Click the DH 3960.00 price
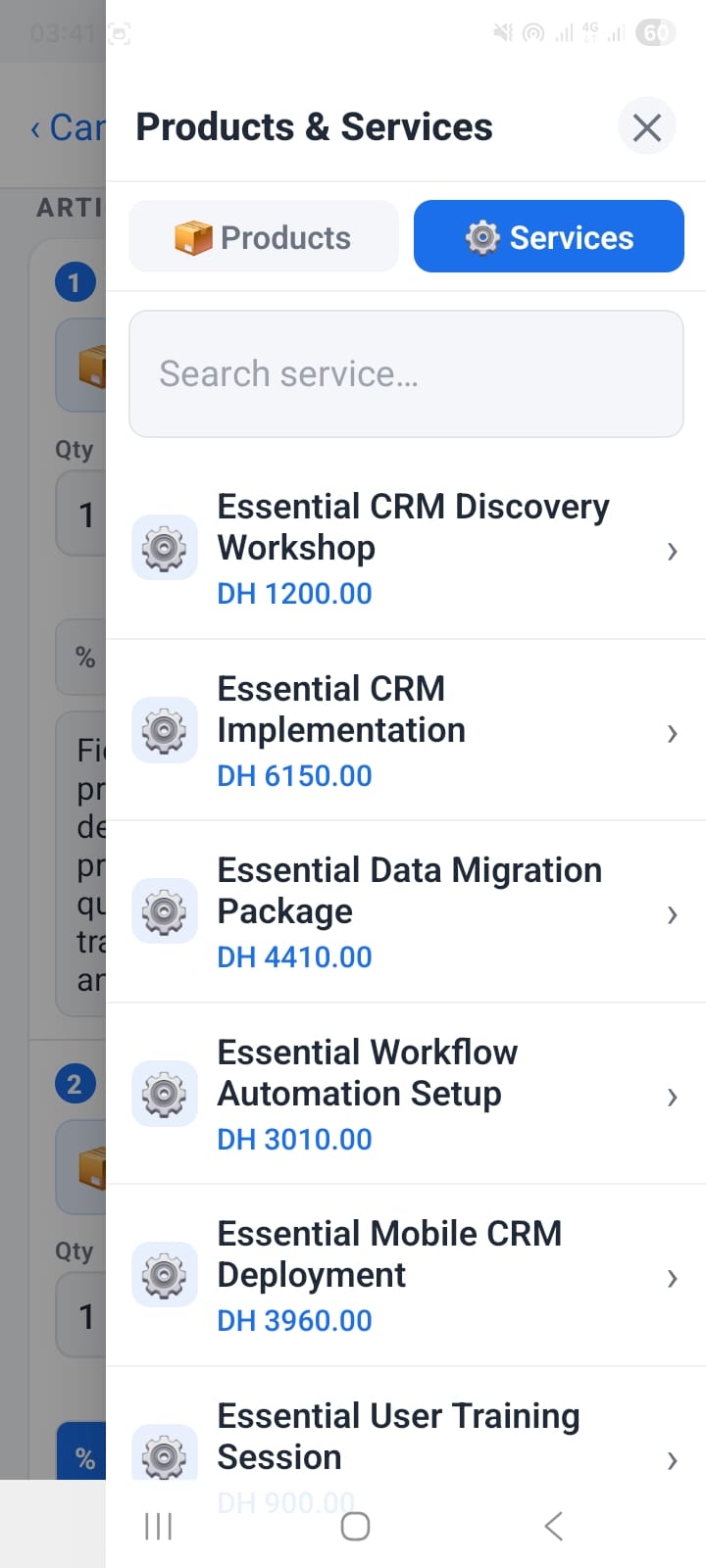Screen dimensions: 706x1568 tap(294, 1321)
